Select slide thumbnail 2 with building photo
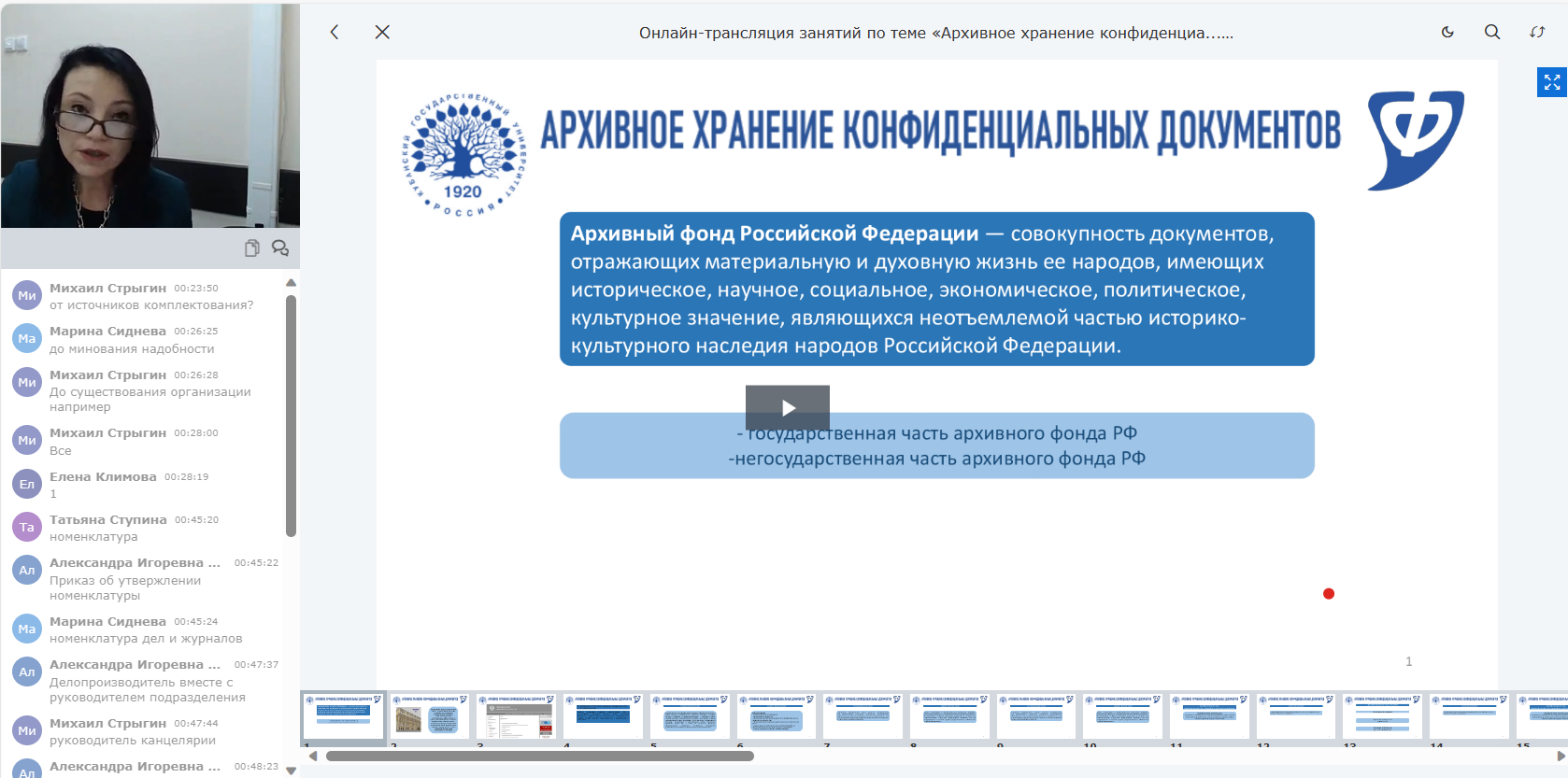The height and width of the screenshot is (778, 1568). (x=430, y=716)
